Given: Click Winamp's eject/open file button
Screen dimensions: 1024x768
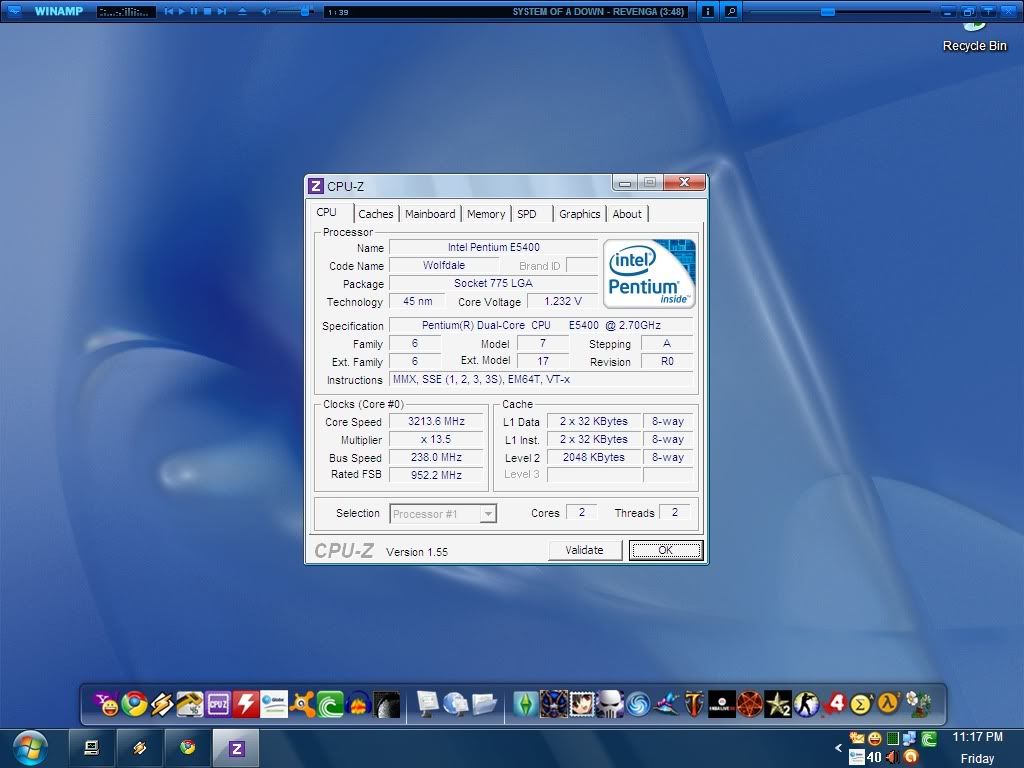Looking at the screenshot, I should (x=242, y=11).
